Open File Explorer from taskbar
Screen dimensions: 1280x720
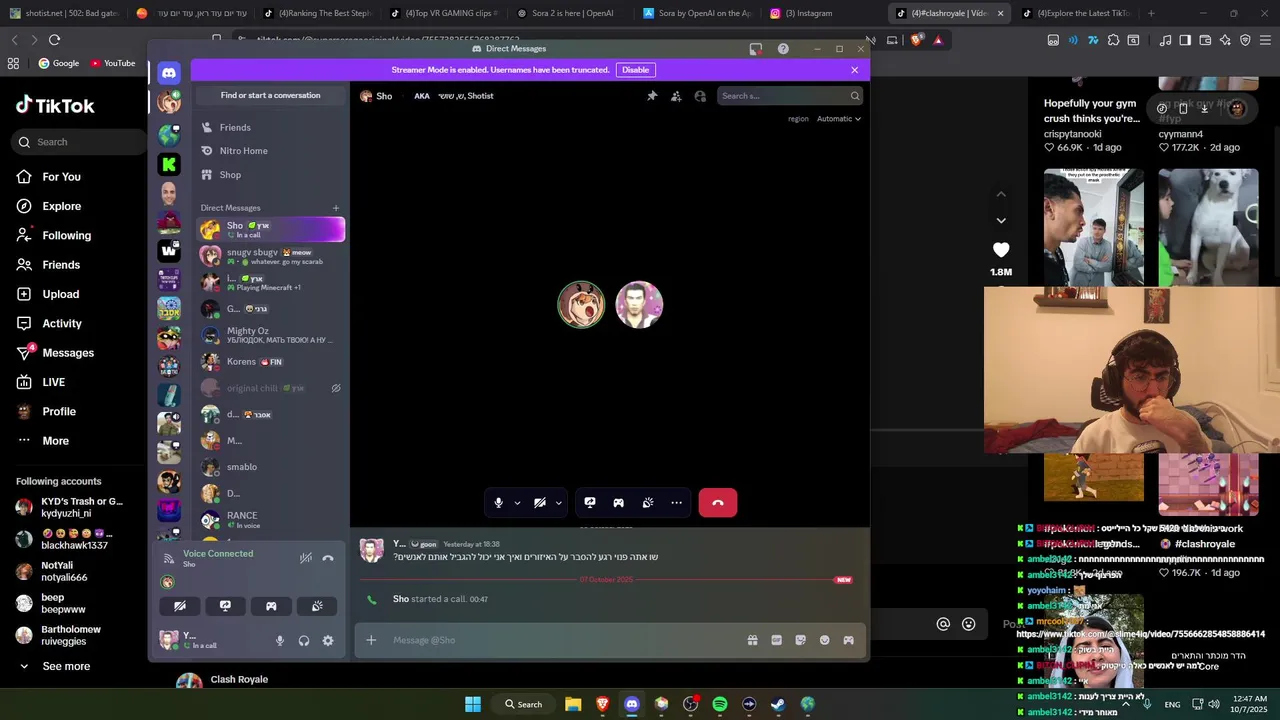click(573, 704)
